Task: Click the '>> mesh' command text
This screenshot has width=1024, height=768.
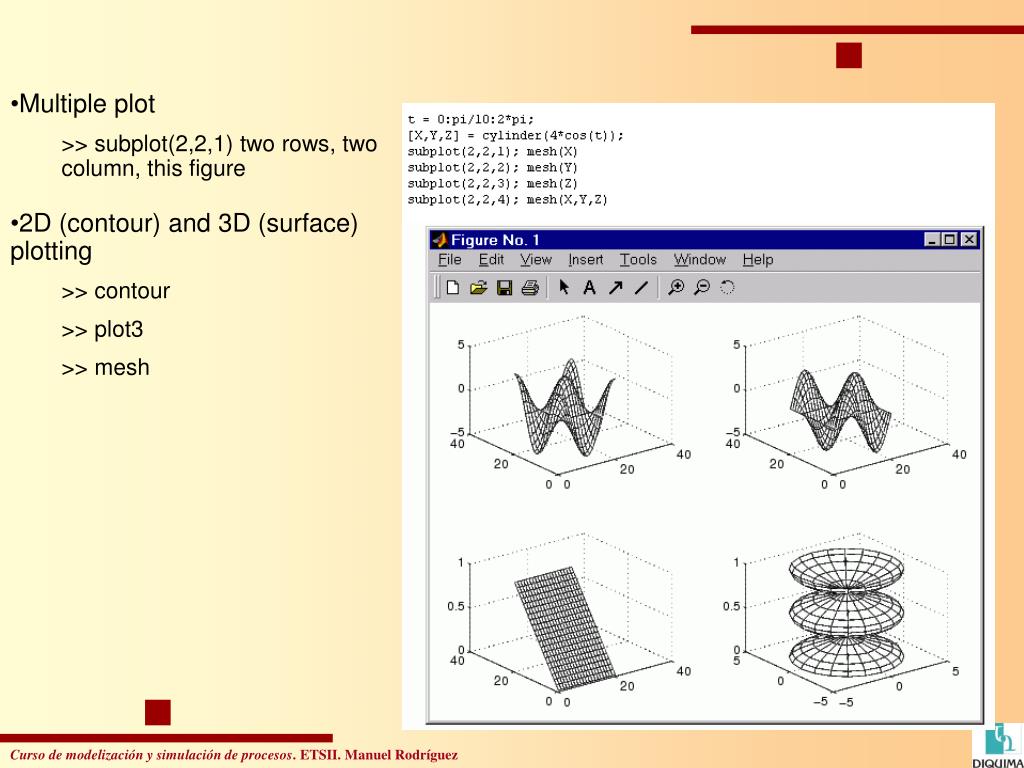Action: point(105,368)
